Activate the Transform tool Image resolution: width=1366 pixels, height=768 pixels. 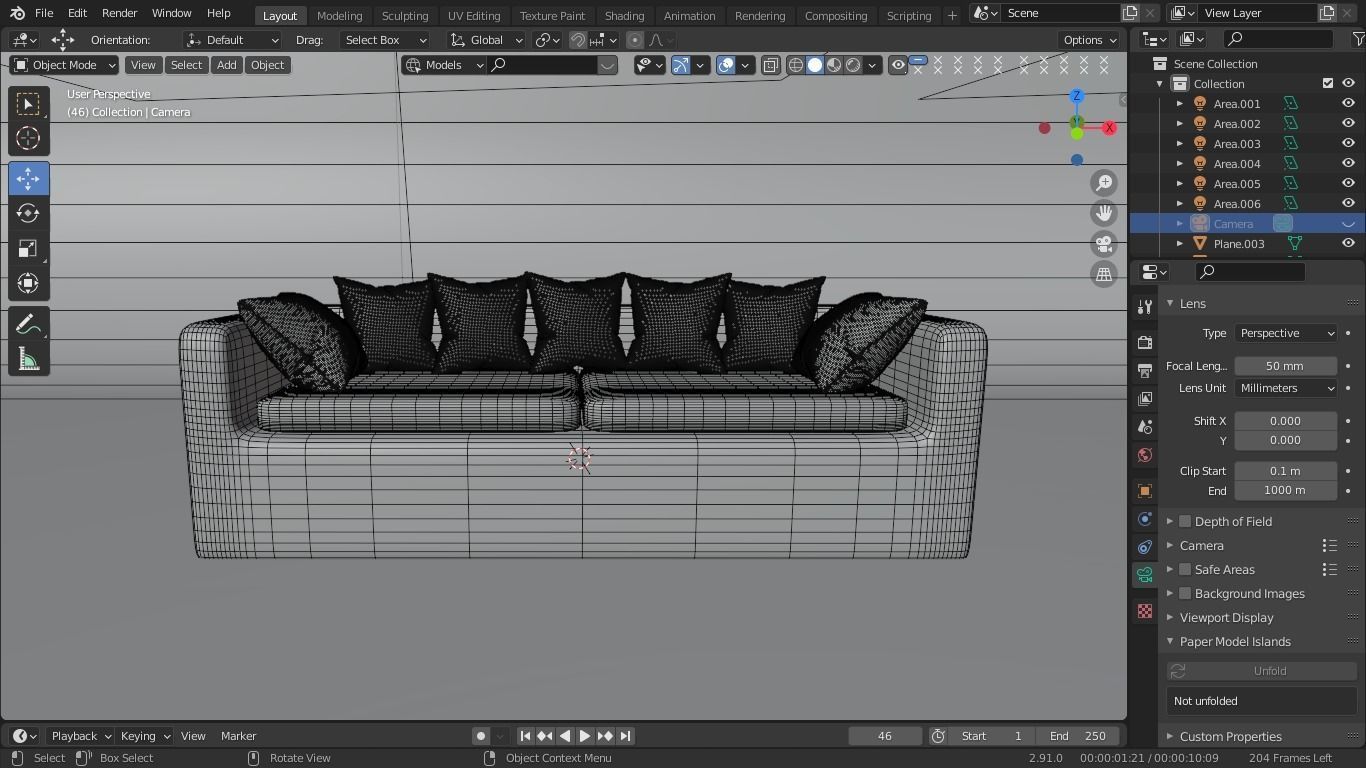[x=28, y=284]
